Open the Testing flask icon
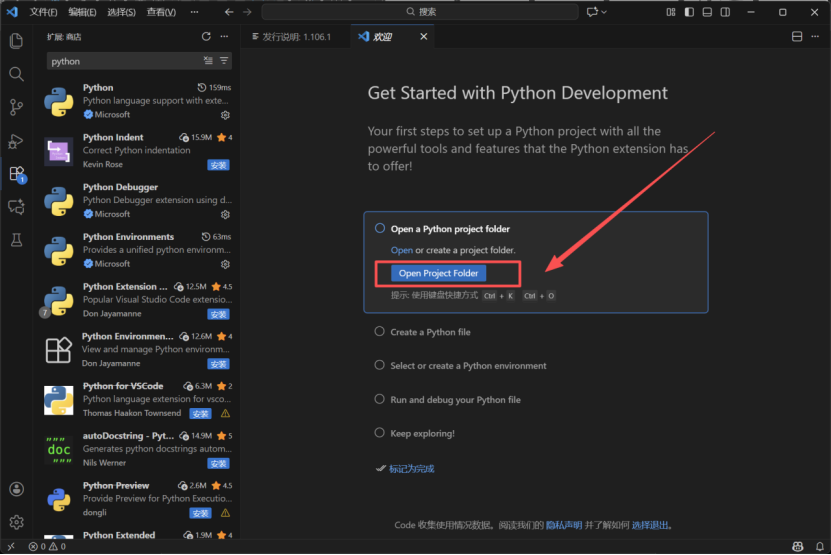The width and height of the screenshot is (831, 555). (x=16, y=240)
